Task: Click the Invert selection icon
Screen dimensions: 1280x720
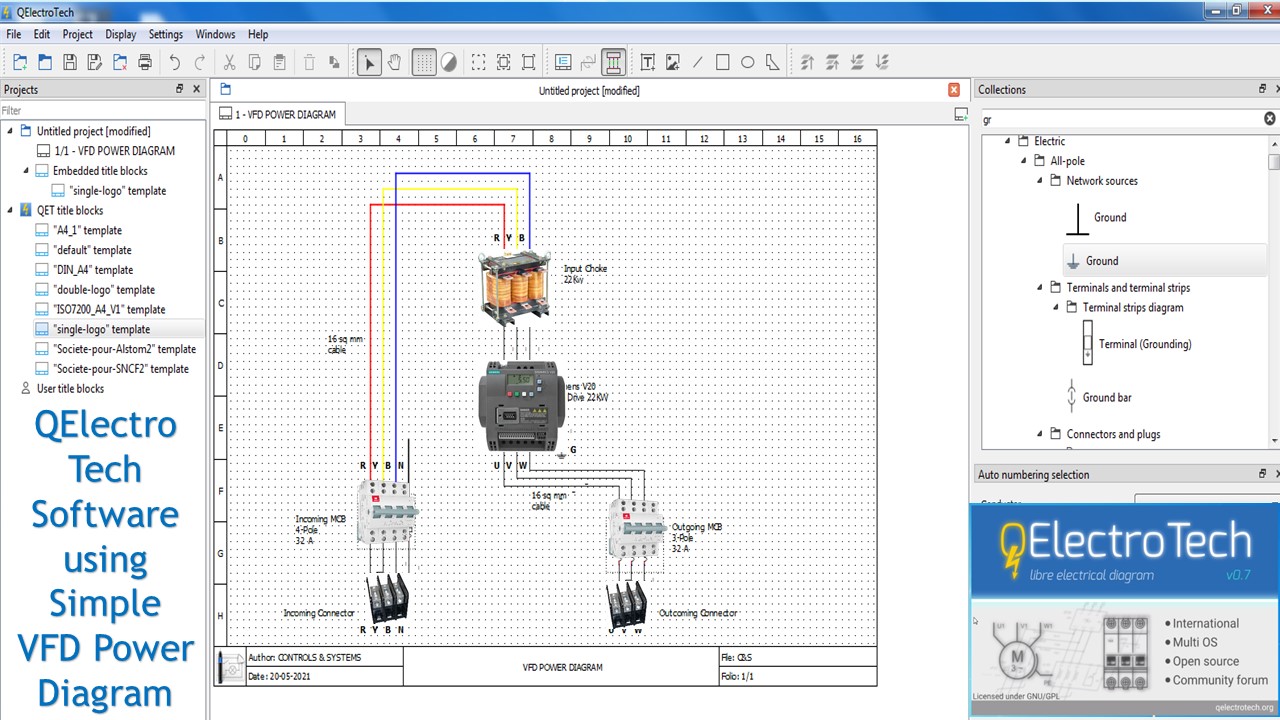Action: (529, 62)
